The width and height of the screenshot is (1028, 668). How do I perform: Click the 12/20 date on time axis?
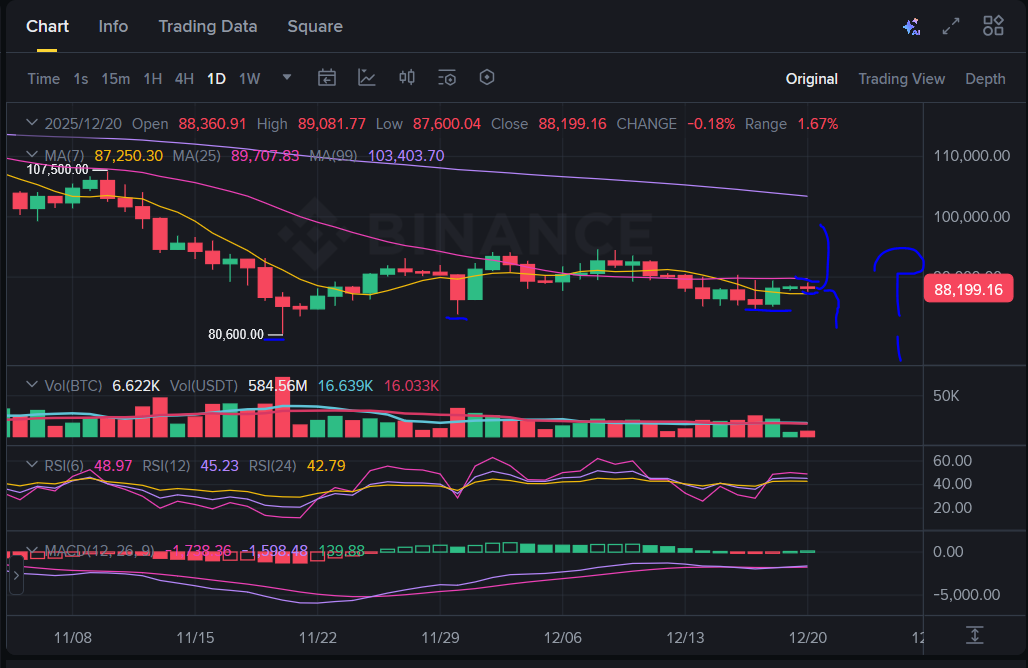click(808, 637)
